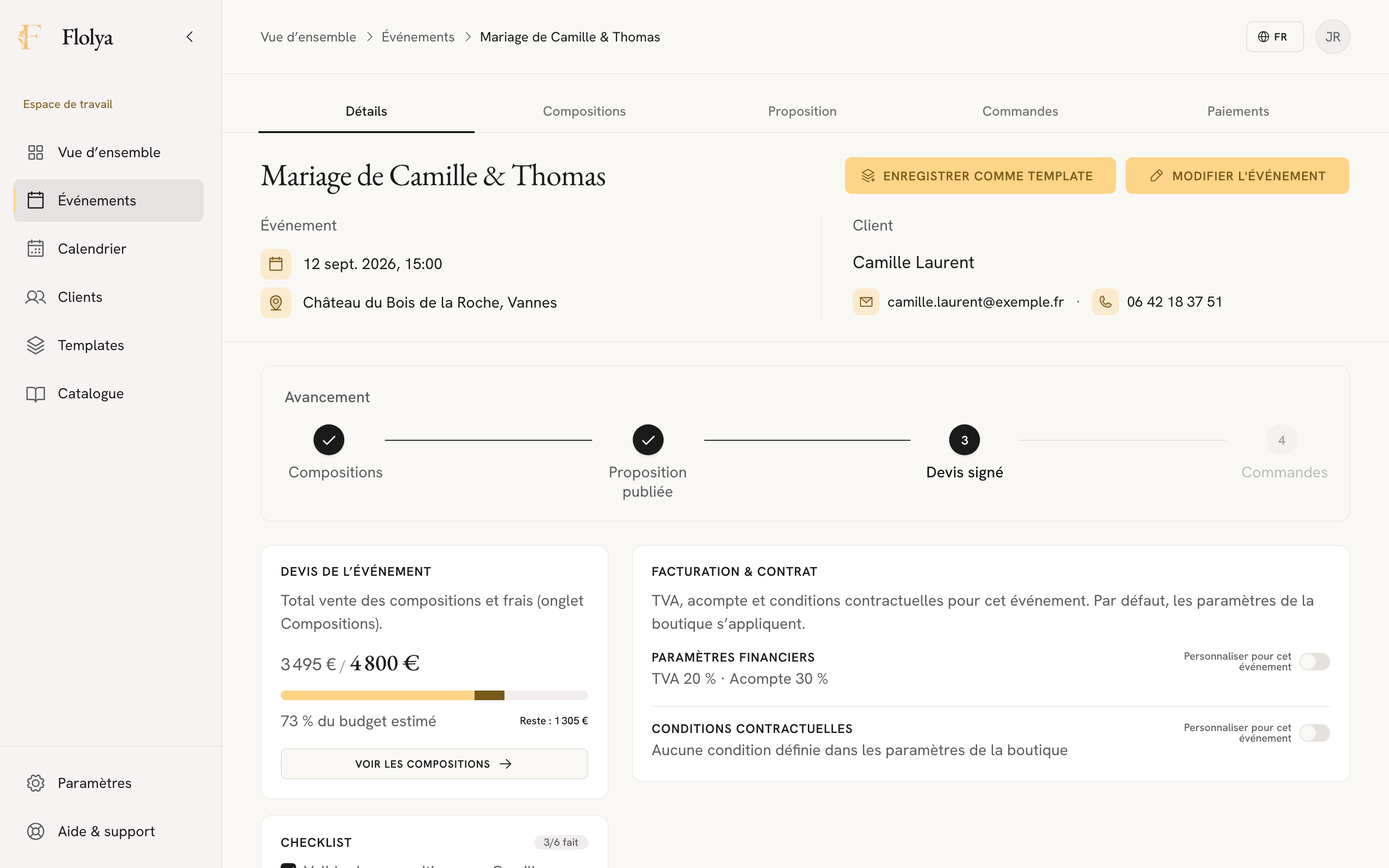Click Voir les compositions button
1389x868 pixels.
coord(434,763)
